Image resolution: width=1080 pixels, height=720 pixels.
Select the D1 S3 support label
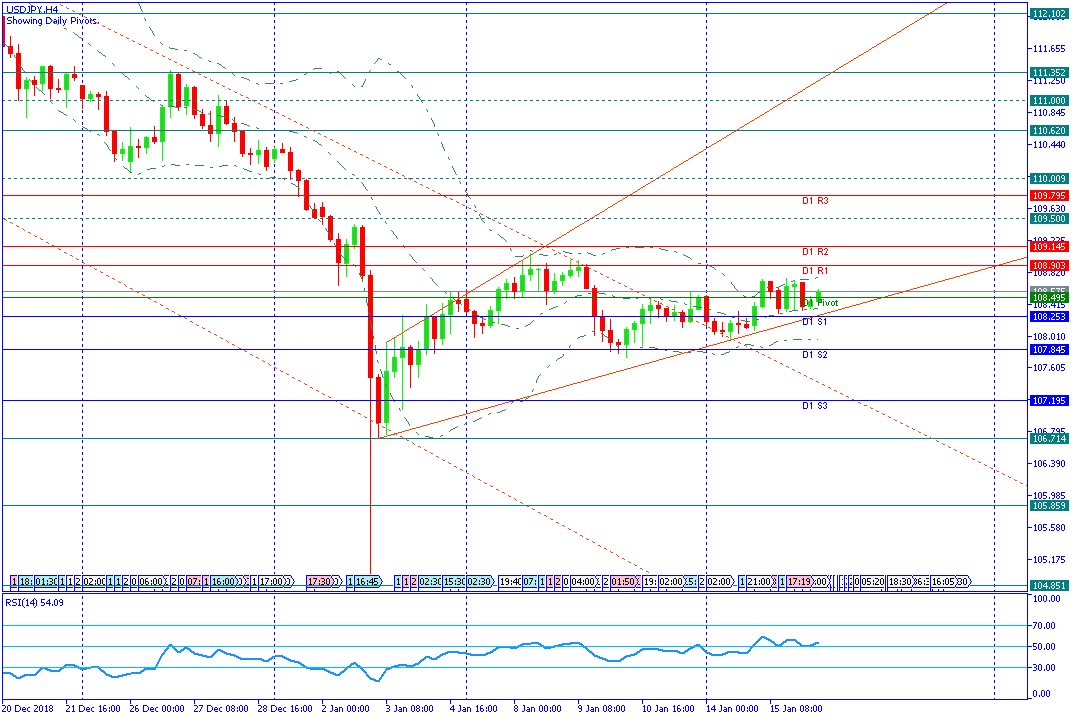[814, 406]
